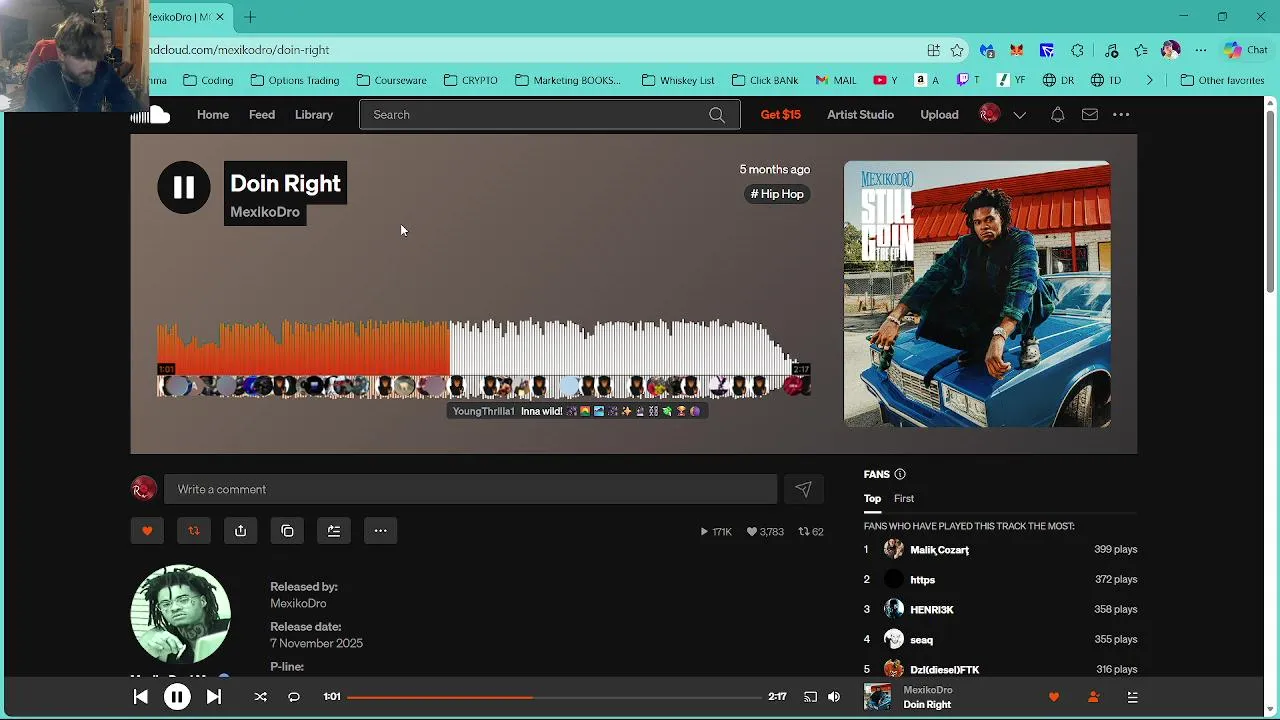Expand the user account dropdown chevron

[1020, 115]
